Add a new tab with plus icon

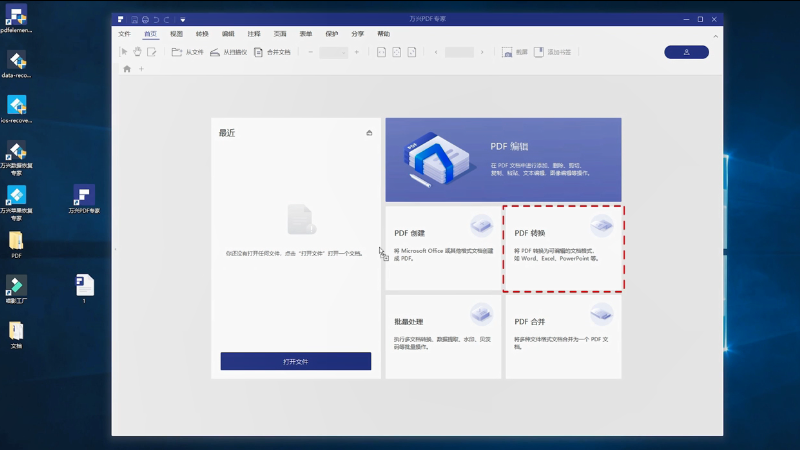pos(141,69)
